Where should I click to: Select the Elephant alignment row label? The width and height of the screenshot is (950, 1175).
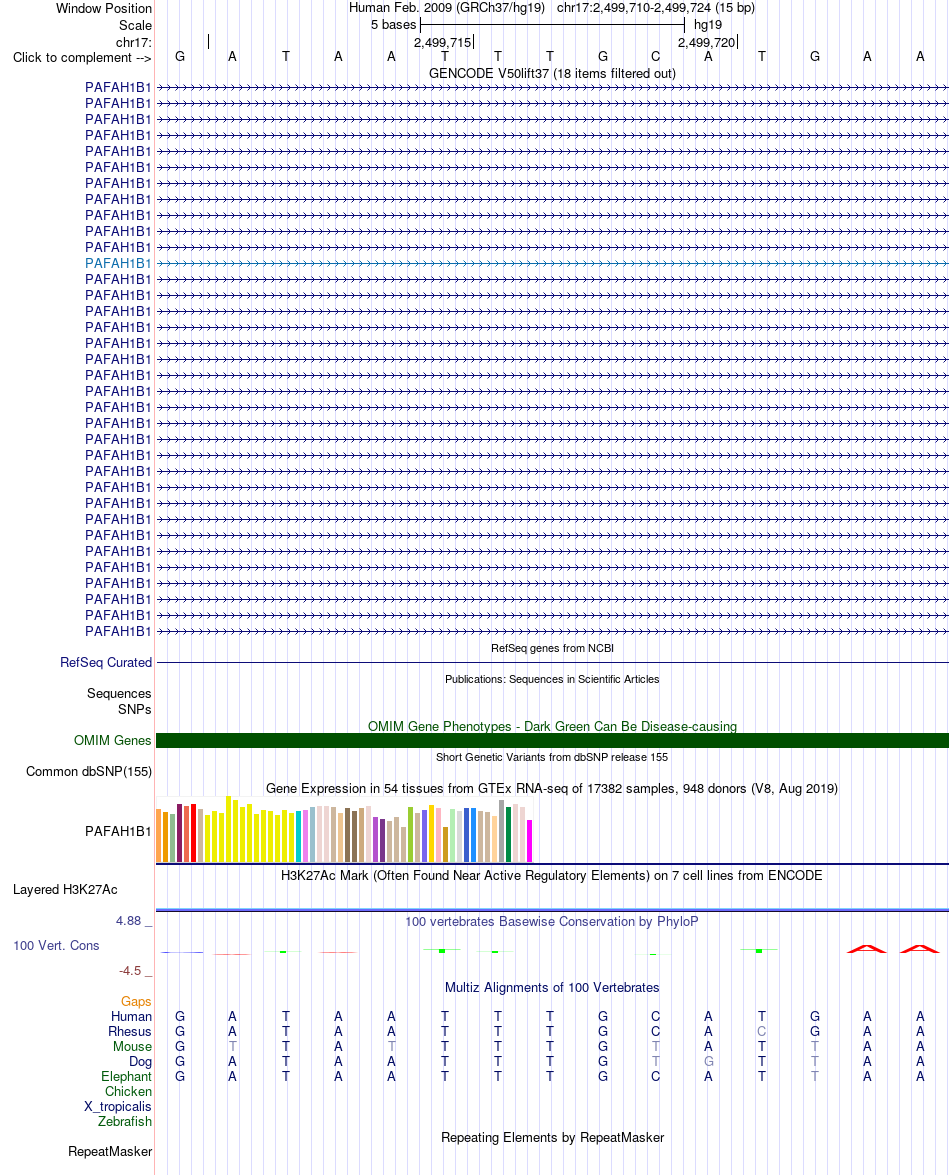127,1077
